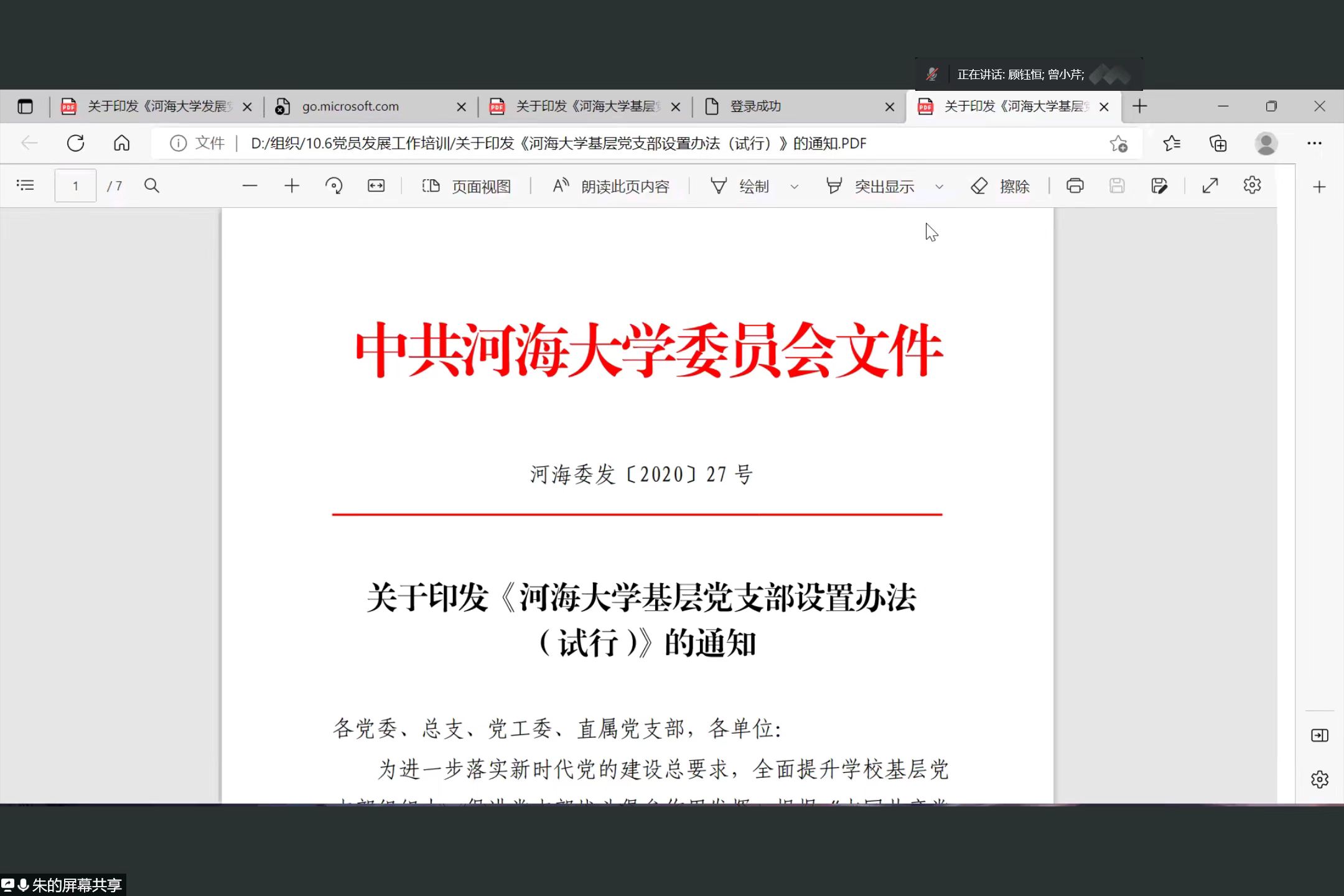Screen dimensions: 1344x896
Task: Enter full screen mode for PDF
Action: (1210, 185)
